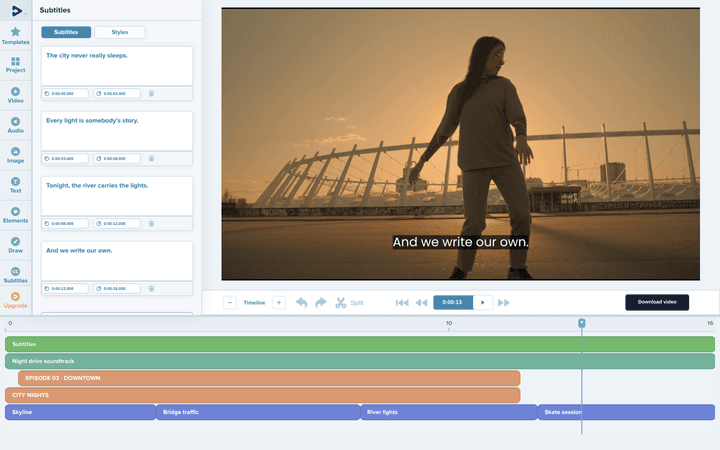Edit subtitle text 'And we write our own.'
The image size is (720, 450).
point(117,261)
